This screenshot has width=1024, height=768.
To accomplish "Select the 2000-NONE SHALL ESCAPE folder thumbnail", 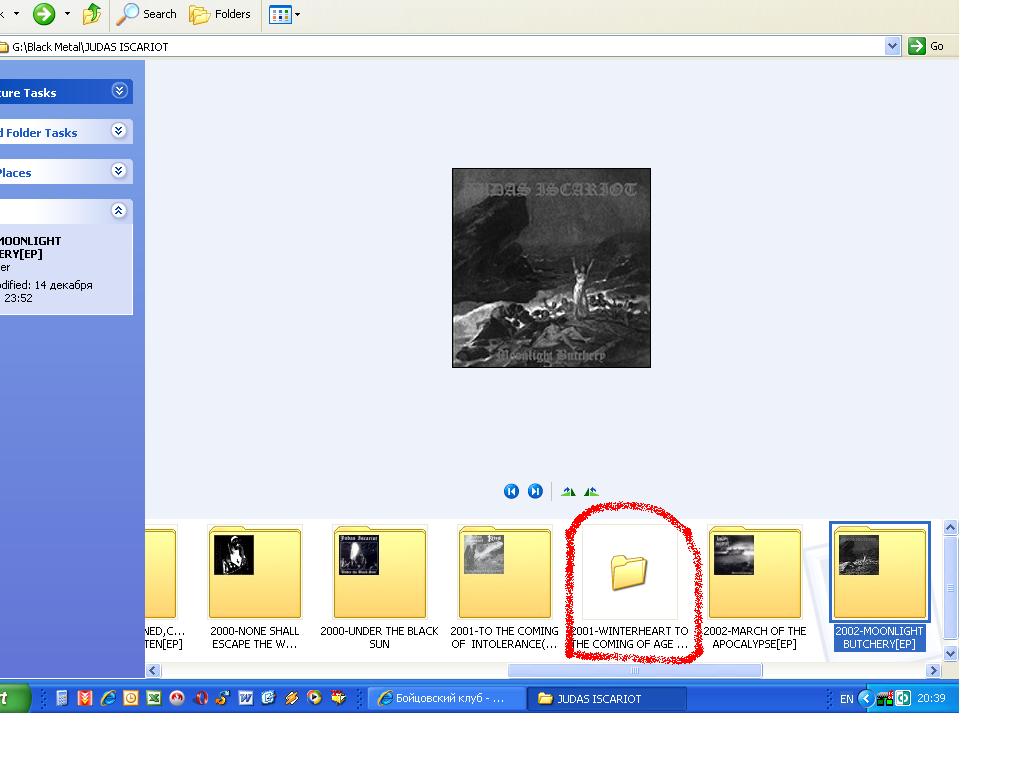I will coord(255,573).
